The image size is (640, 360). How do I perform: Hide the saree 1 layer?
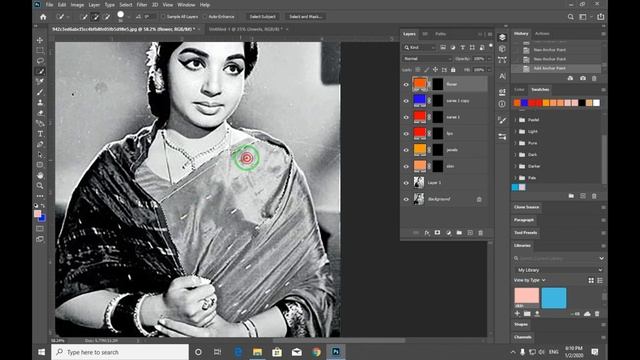pos(406,117)
